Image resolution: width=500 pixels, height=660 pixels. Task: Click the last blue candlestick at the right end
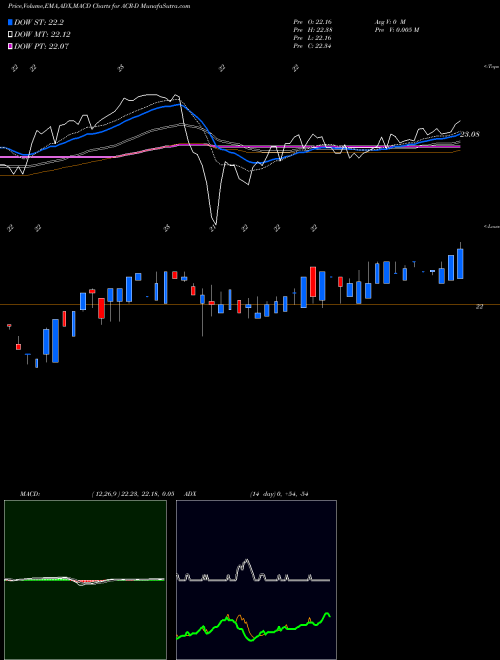[460, 263]
